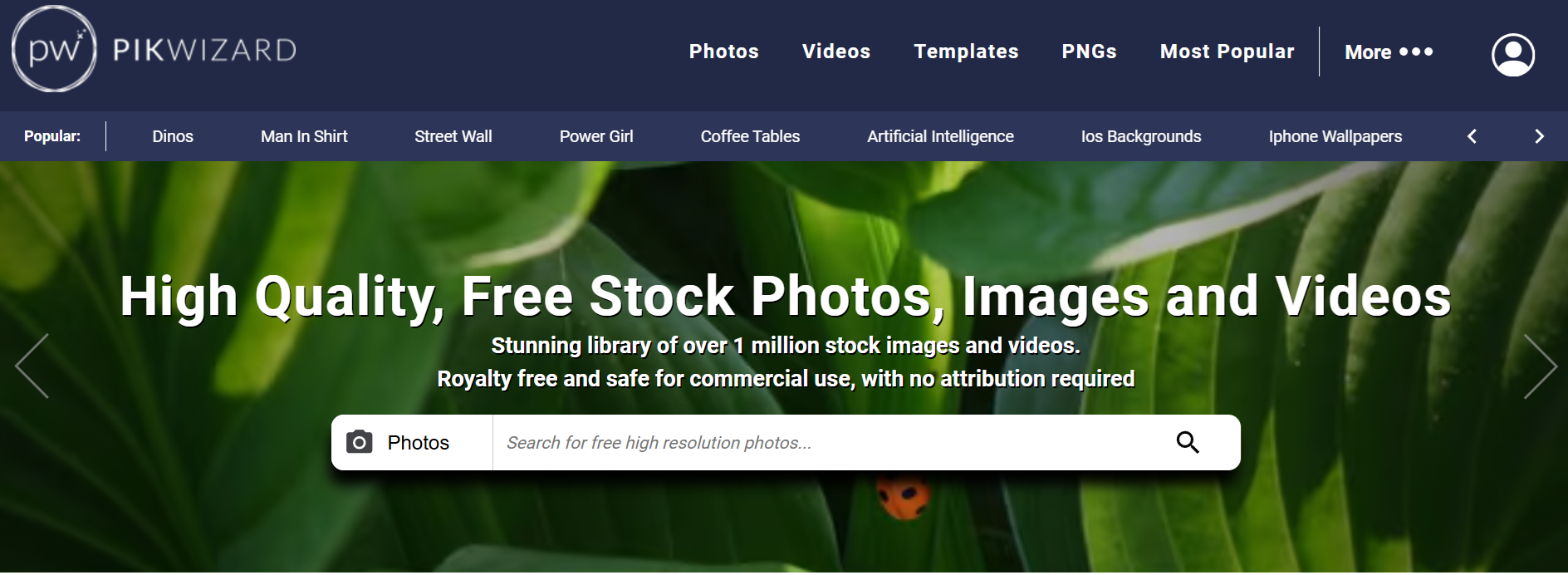
Task: Click the magnifying glass search icon
Action: pyautogui.click(x=1188, y=442)
